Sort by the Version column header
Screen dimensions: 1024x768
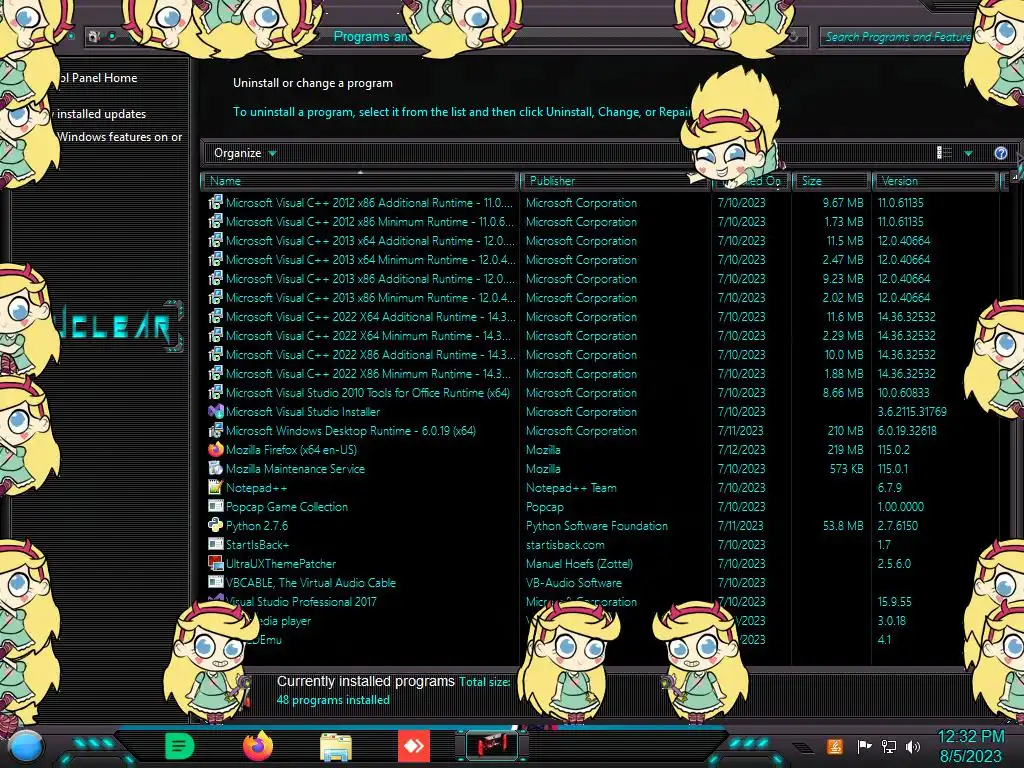click(935, 181)
